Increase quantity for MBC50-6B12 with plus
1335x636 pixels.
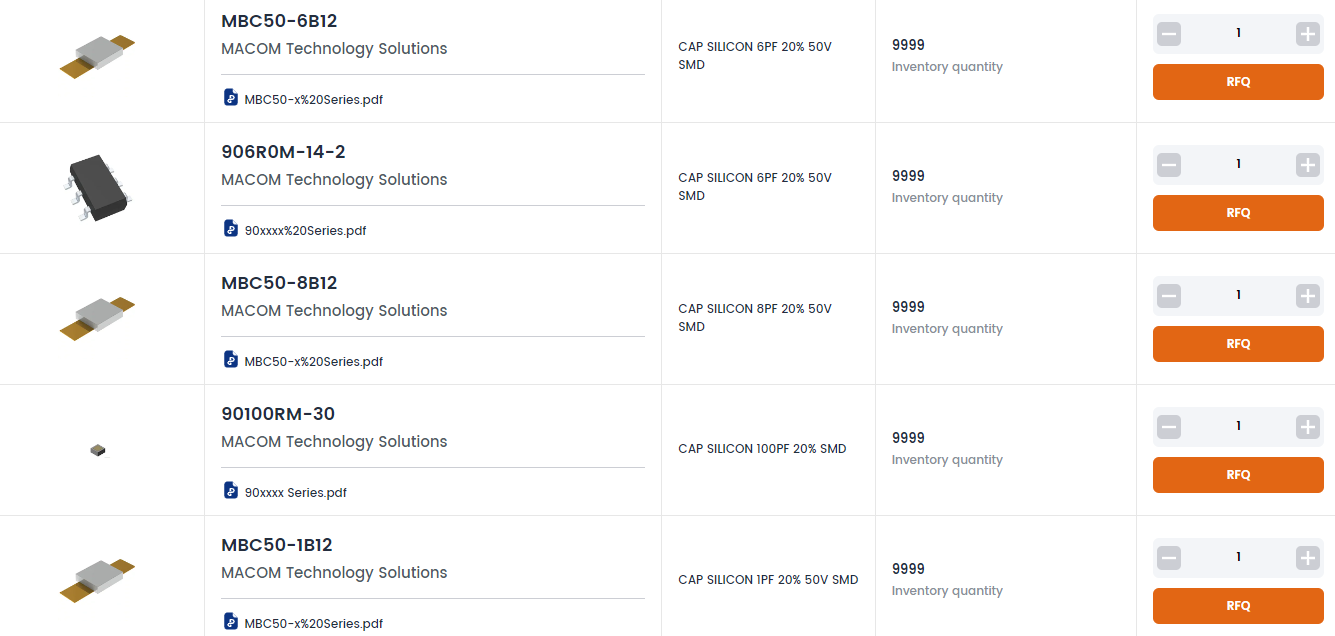click(x=1307, y=34)
